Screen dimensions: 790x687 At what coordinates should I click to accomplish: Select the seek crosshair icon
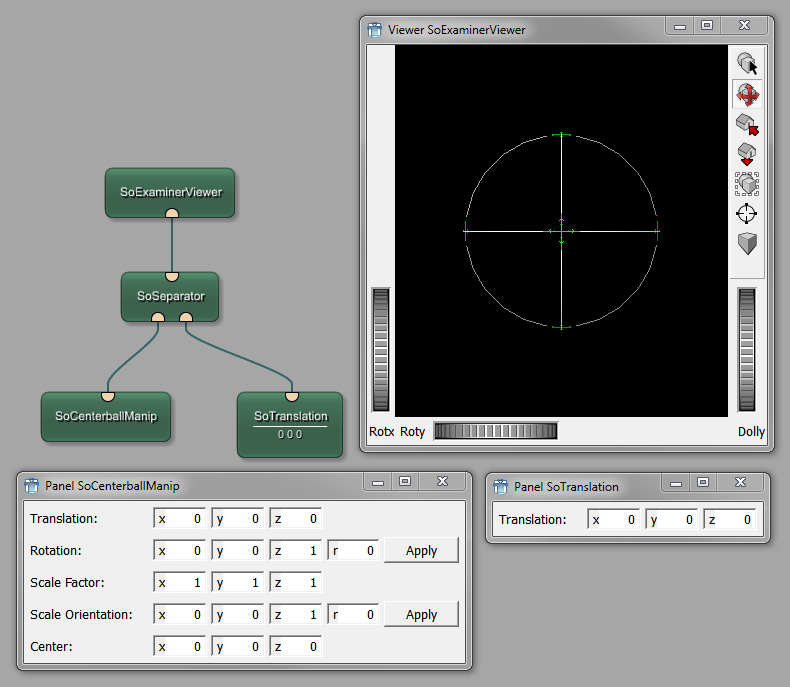(x=747, y=213)
